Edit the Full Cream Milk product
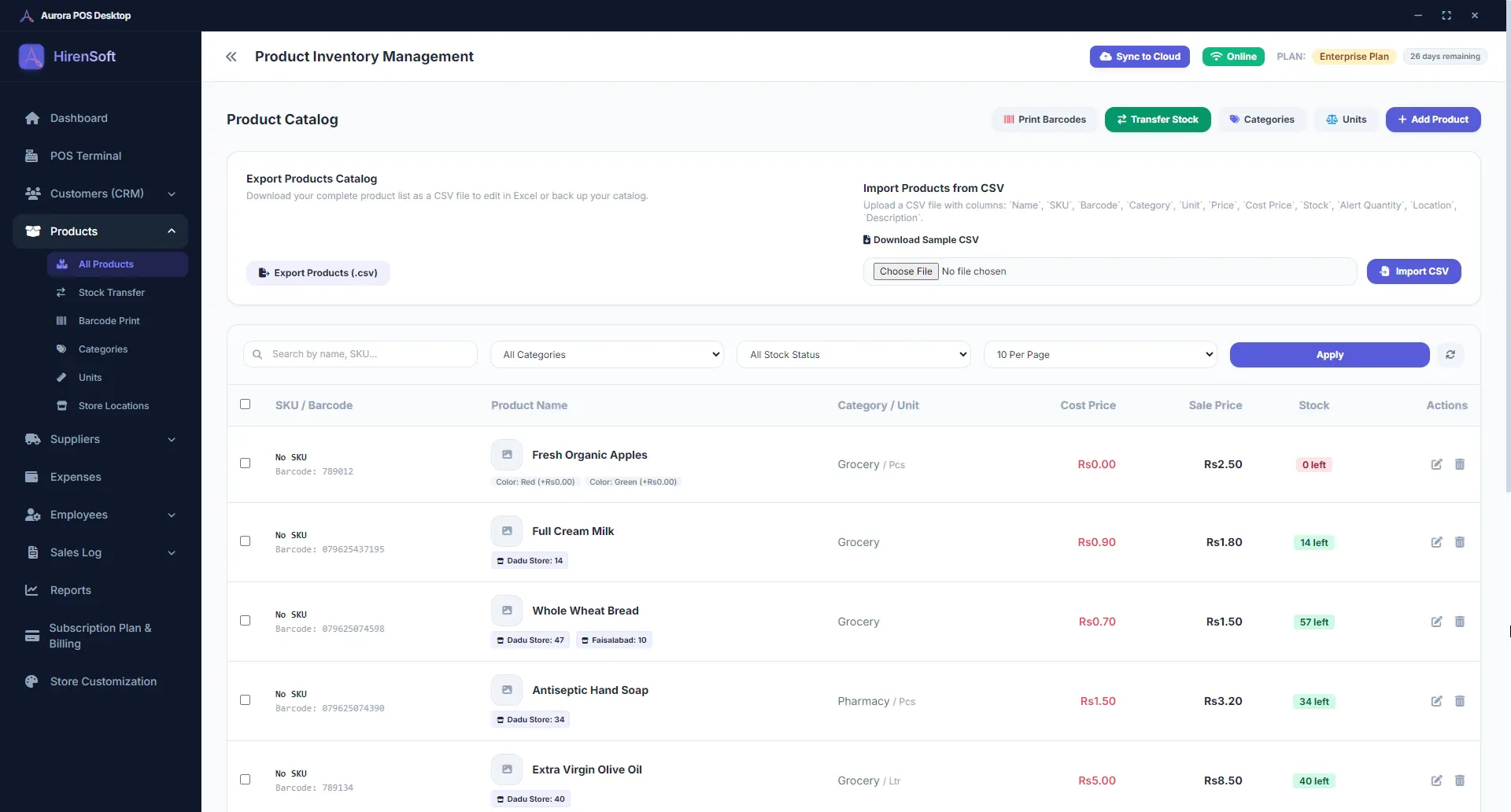The image size is (1511, 812). click(1436, 542)
